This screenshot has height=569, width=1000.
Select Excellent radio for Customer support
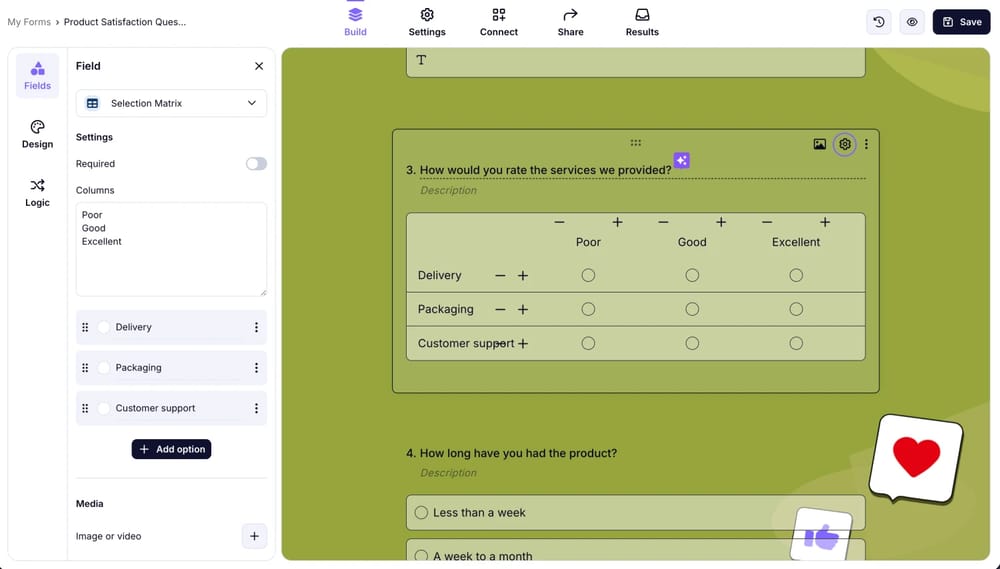coord(796,343)
